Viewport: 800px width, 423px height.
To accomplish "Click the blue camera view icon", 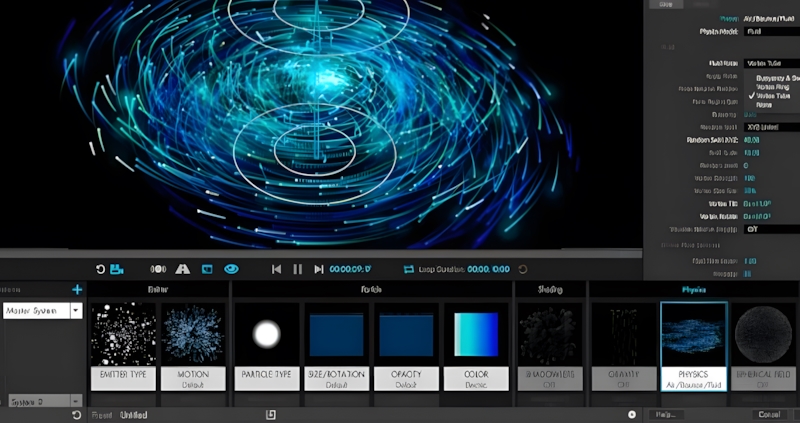I will coord(117,269).
